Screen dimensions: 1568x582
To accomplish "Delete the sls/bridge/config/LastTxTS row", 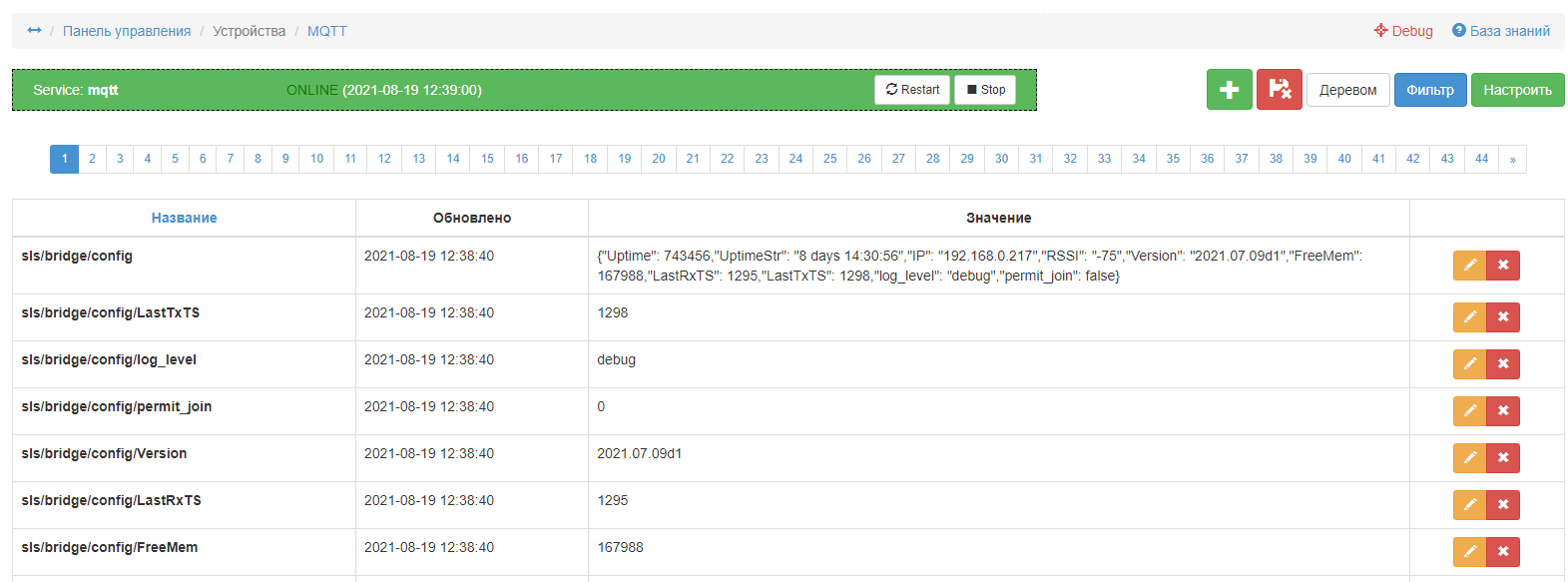I will [1503, 317].
